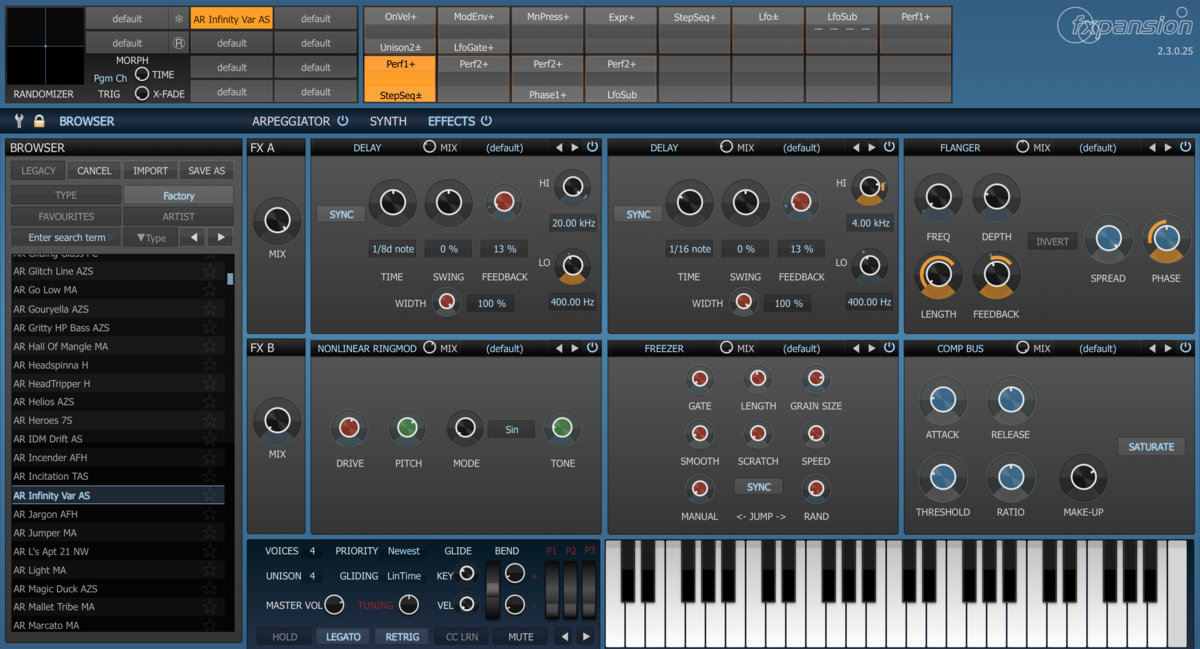Click previous preset arrow in browser search row
1200x649 pixels.
194,238
